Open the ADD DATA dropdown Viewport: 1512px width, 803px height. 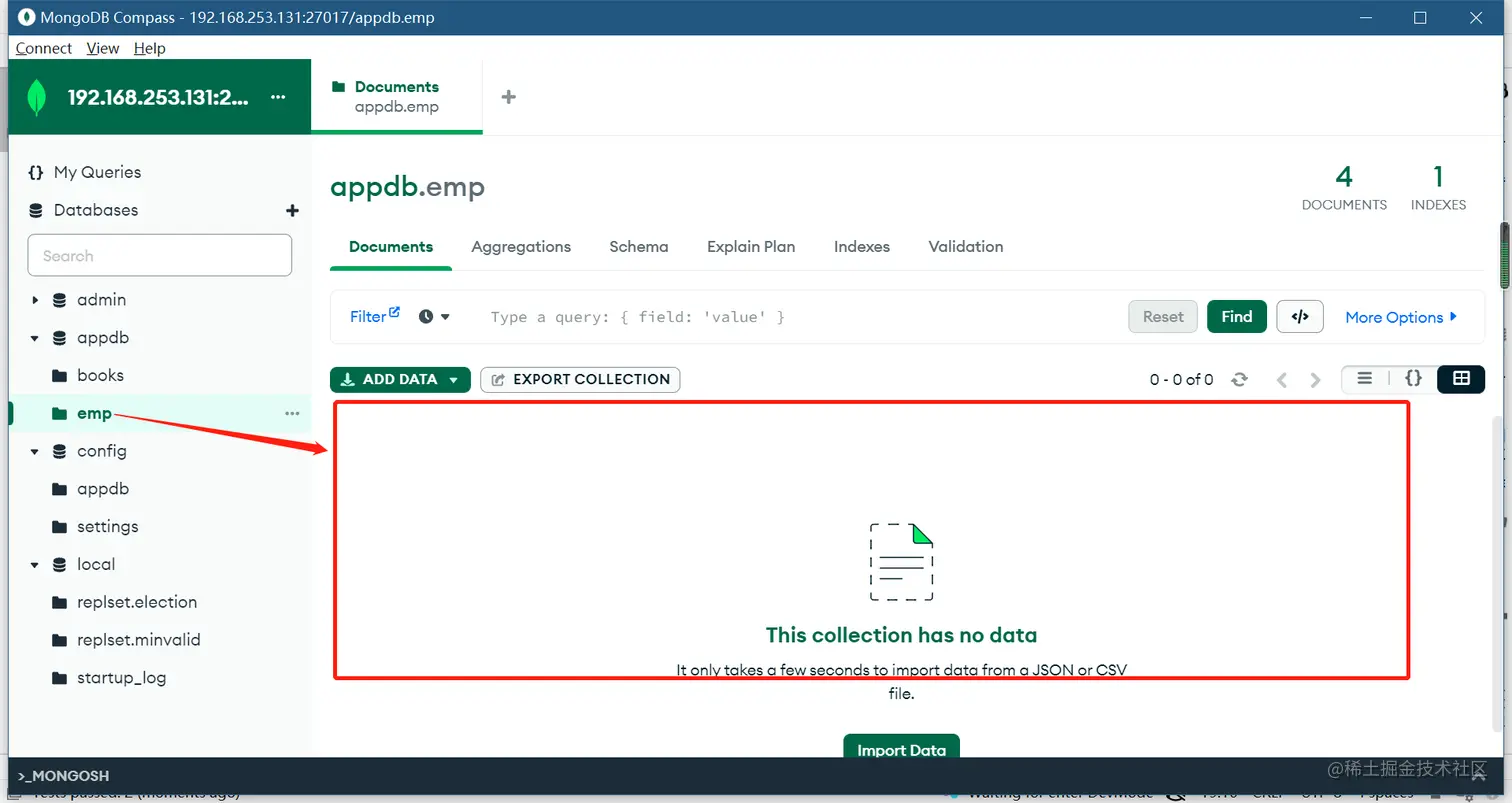pyautogui.click(x=400, y=379)
